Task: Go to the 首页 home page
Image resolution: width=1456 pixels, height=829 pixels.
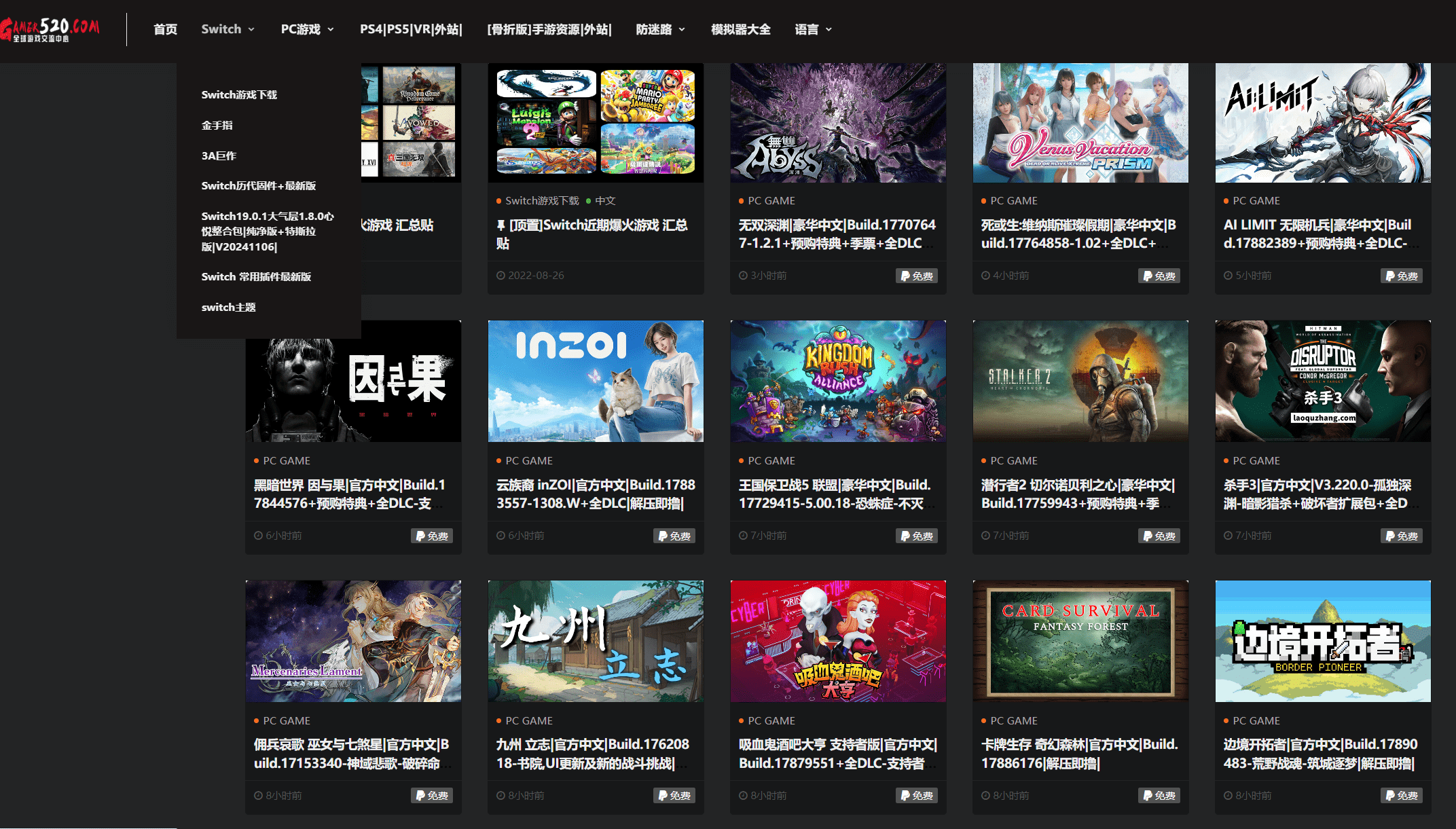Action: (x=165, y=29)
